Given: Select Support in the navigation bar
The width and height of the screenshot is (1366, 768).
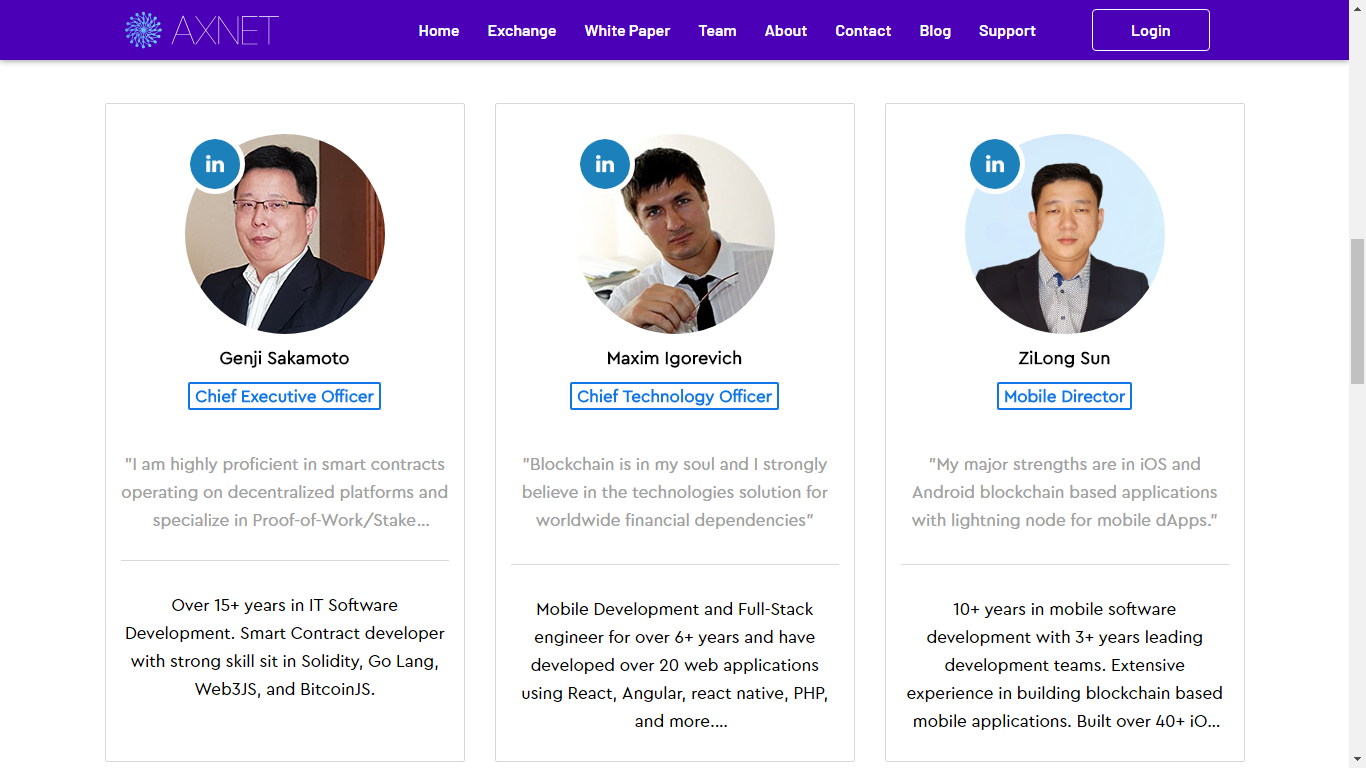Looking at the screenshot, I should [1007, 31].
